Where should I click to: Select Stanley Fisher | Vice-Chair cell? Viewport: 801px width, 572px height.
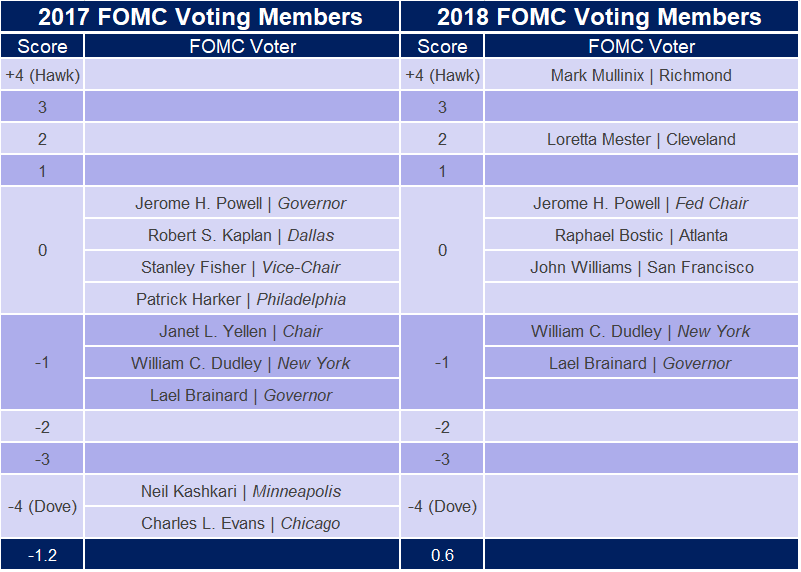pos(241,267)
